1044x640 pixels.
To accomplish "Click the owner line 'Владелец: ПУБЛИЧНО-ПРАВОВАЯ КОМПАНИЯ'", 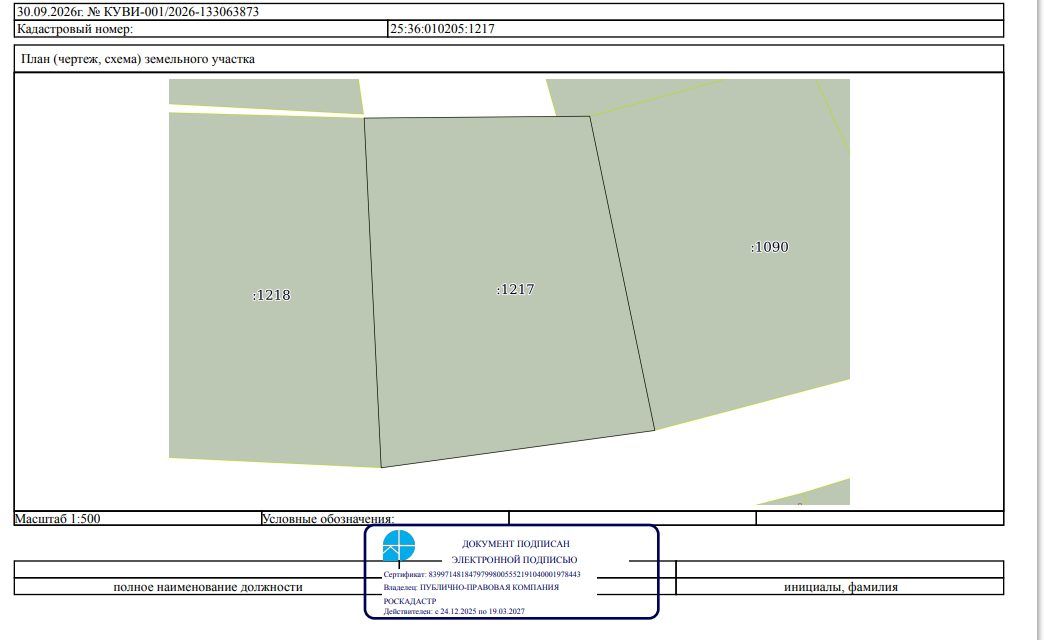I will pos(471,587).
